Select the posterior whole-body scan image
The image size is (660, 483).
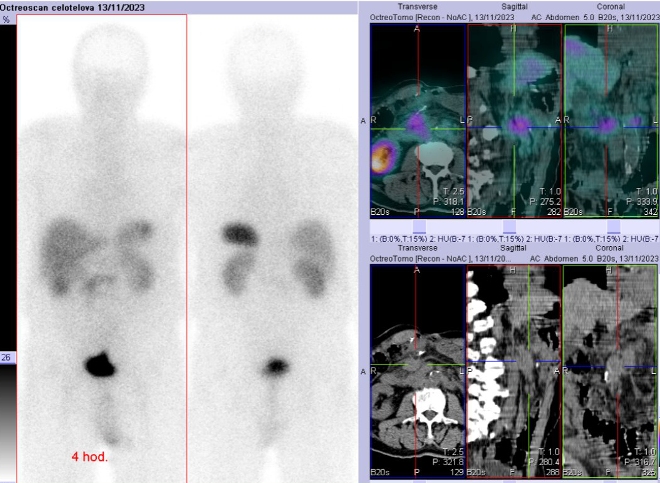[x=273, y=248]
